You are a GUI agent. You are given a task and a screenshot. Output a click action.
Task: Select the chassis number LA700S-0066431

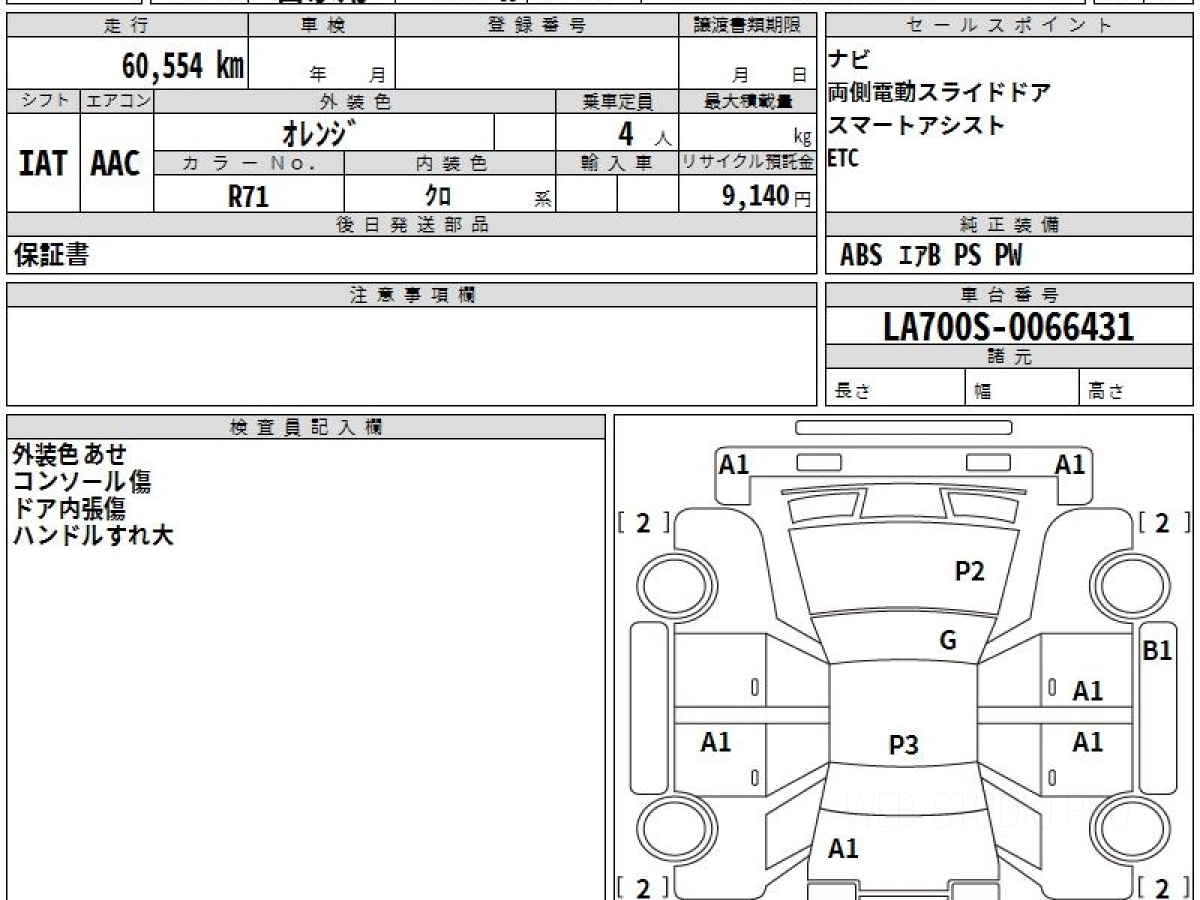tap(1009, 326)
